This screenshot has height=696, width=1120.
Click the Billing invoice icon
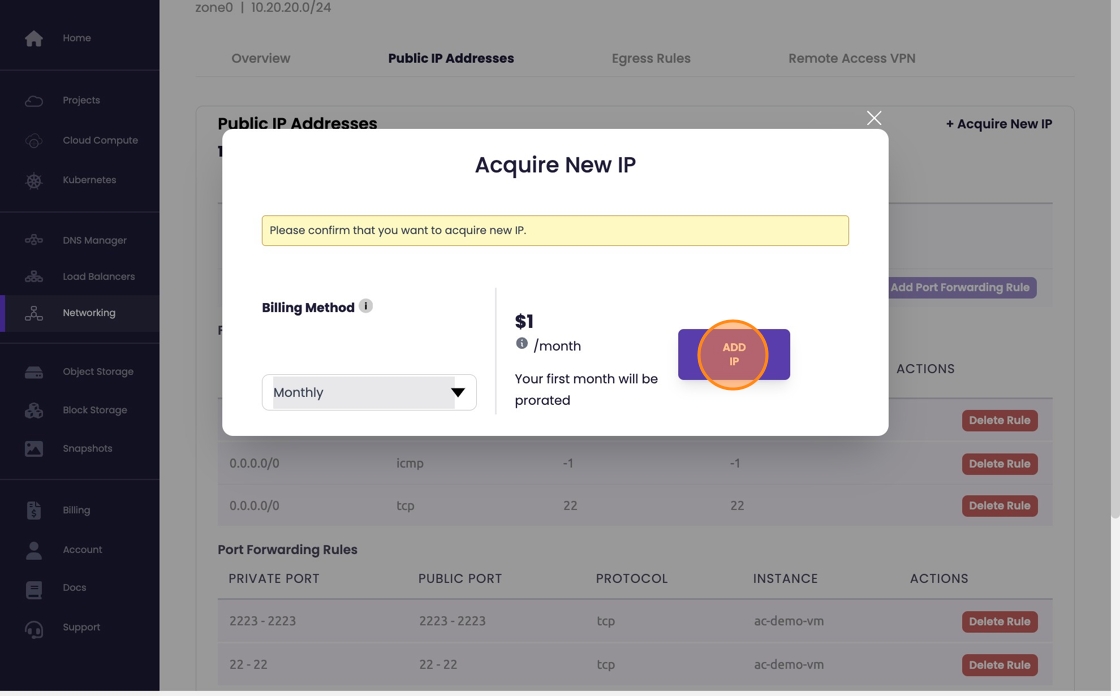point(34,510)
